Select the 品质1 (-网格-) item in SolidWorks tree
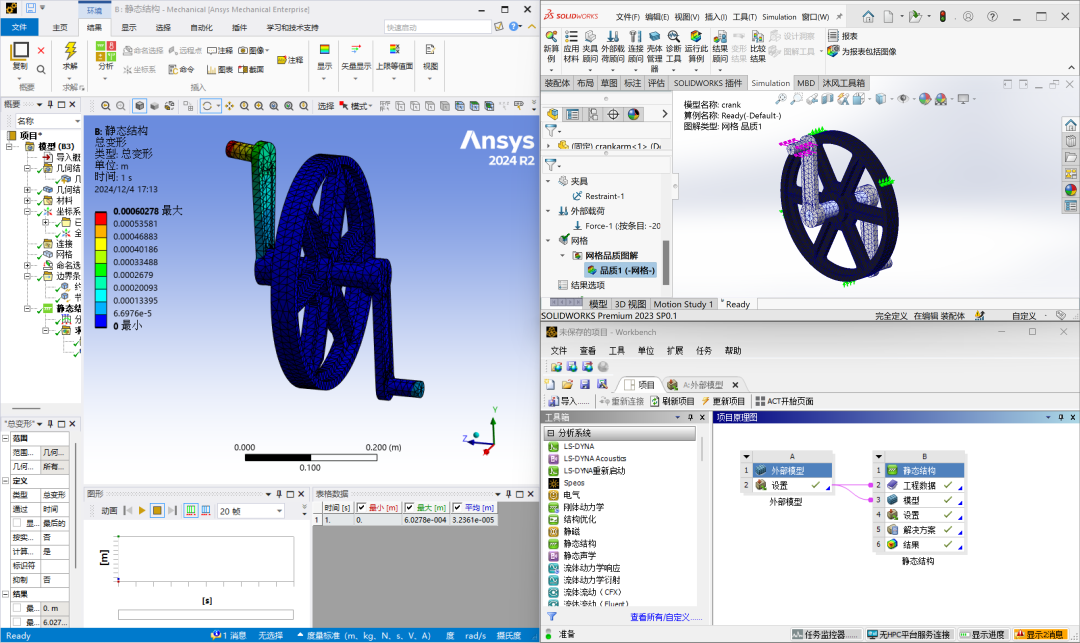This screenshot has width=1080, height=643. (620, 271)
